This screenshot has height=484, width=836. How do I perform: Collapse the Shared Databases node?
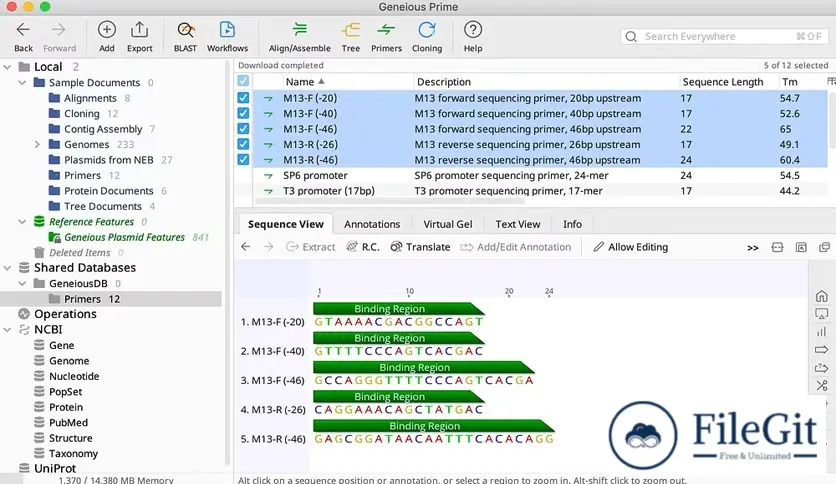[x=7, y=268]
